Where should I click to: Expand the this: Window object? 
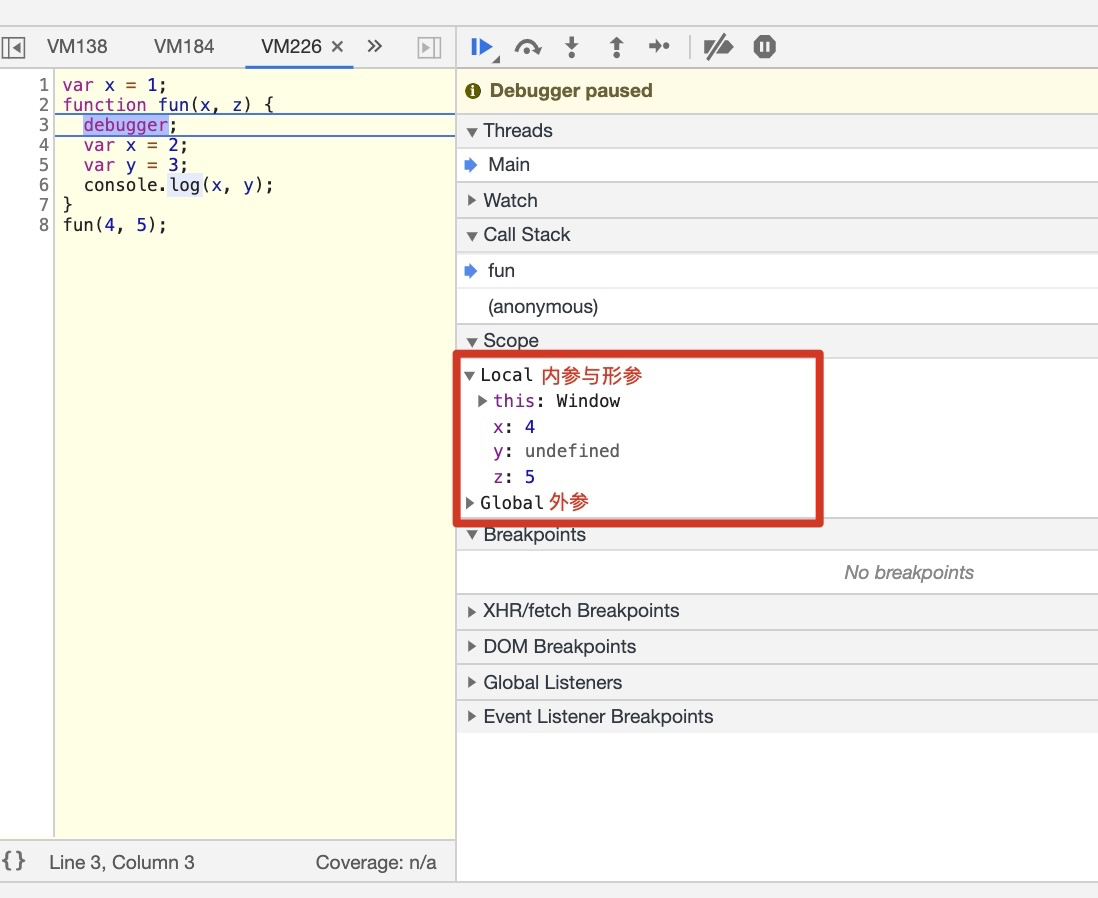coord(482,401)
